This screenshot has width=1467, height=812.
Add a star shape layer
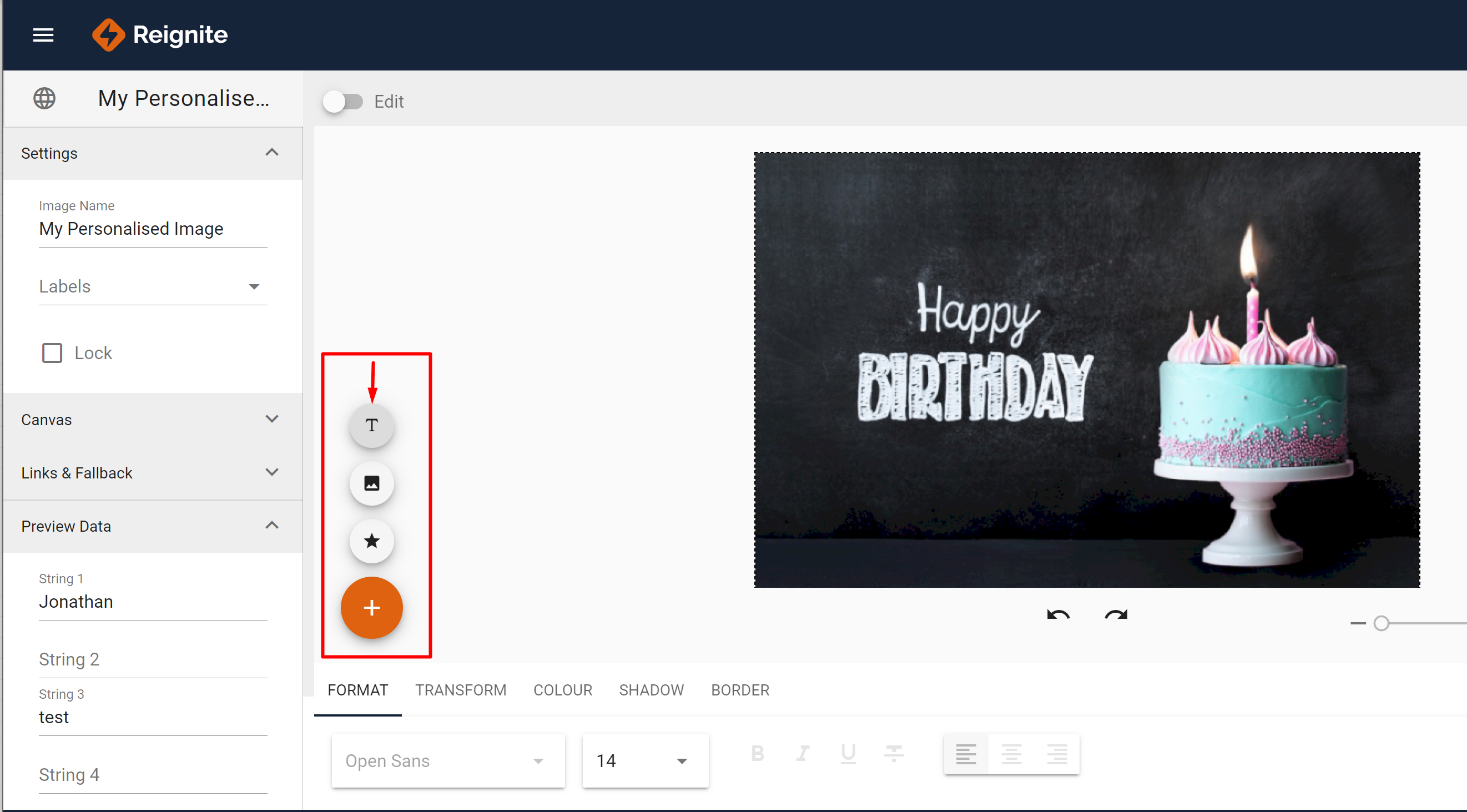point(371,541)
